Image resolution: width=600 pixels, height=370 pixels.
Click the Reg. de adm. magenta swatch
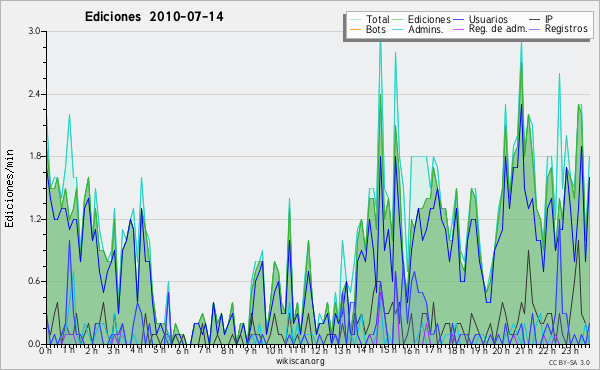point(459,29)
